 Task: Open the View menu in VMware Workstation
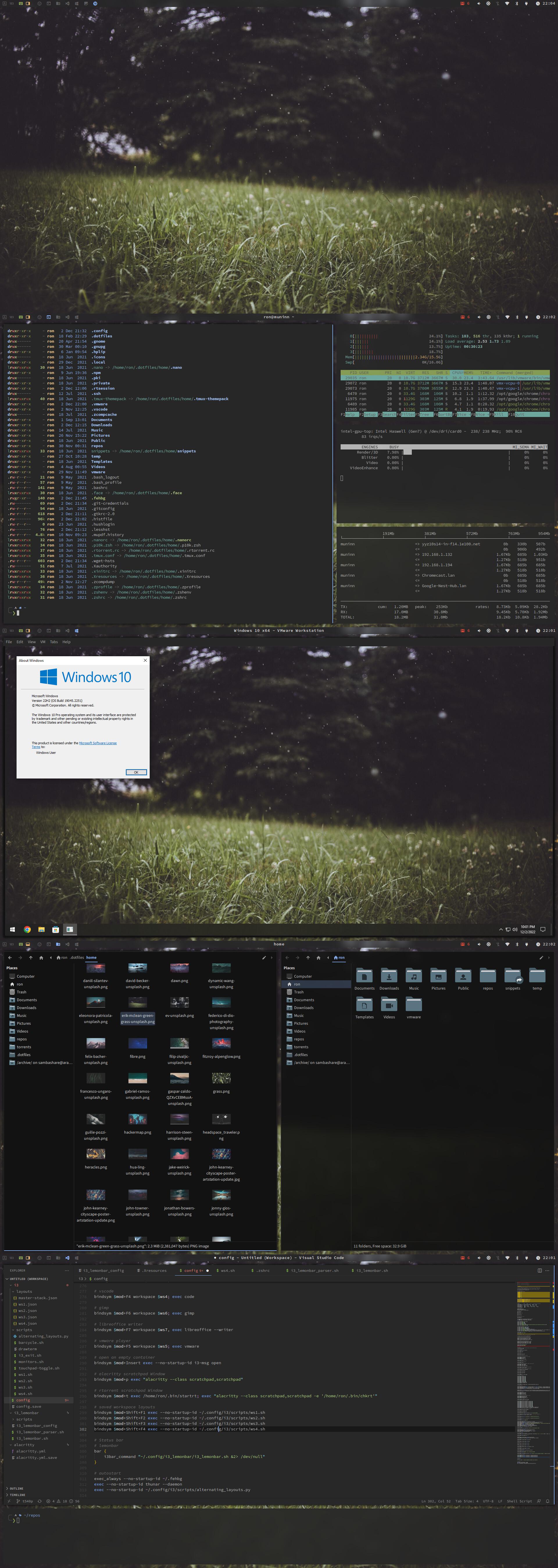point(32,641)
